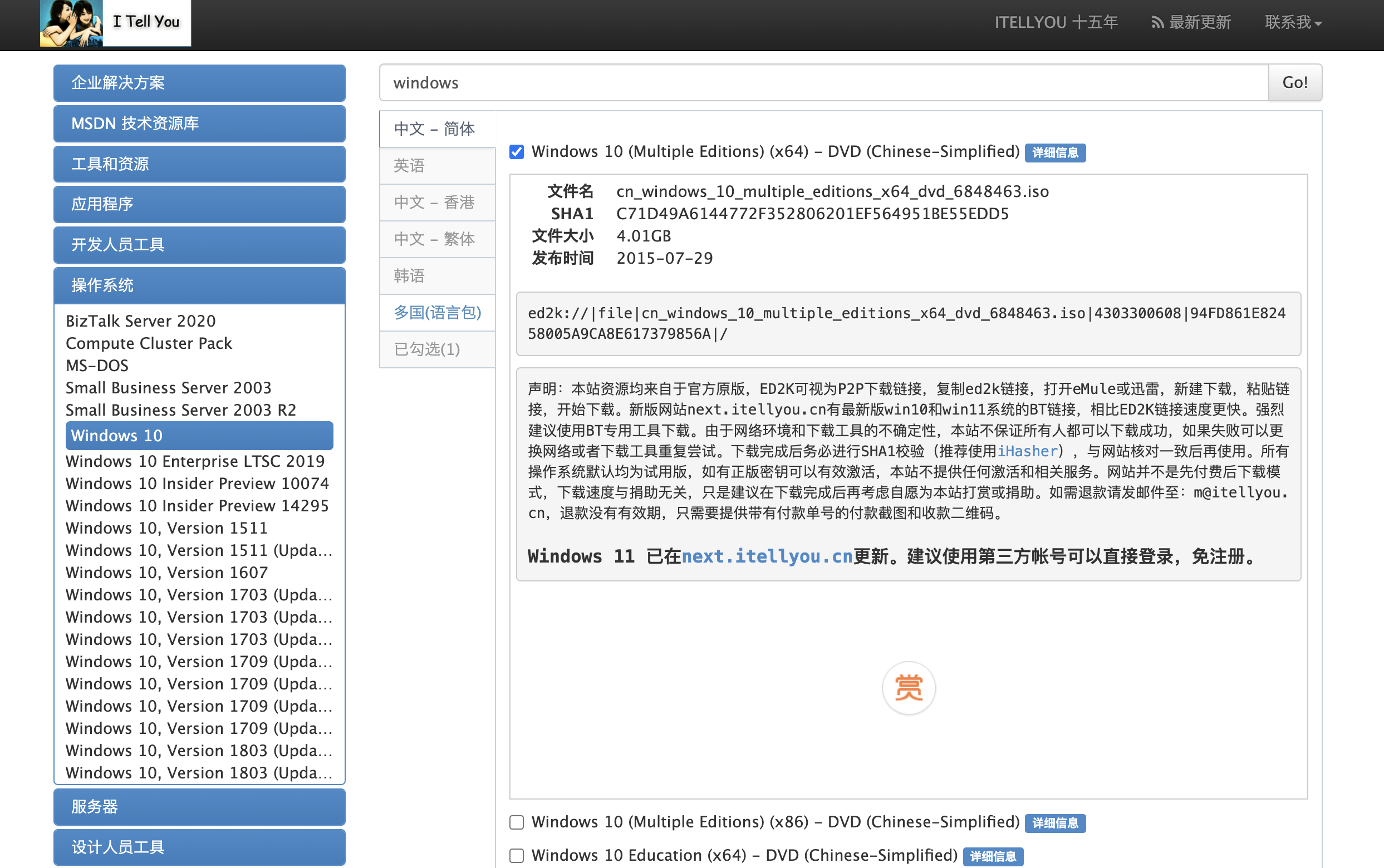Open the iHasher link in notice
This screenshot has width=1384, height=868.
point(1027,451)
